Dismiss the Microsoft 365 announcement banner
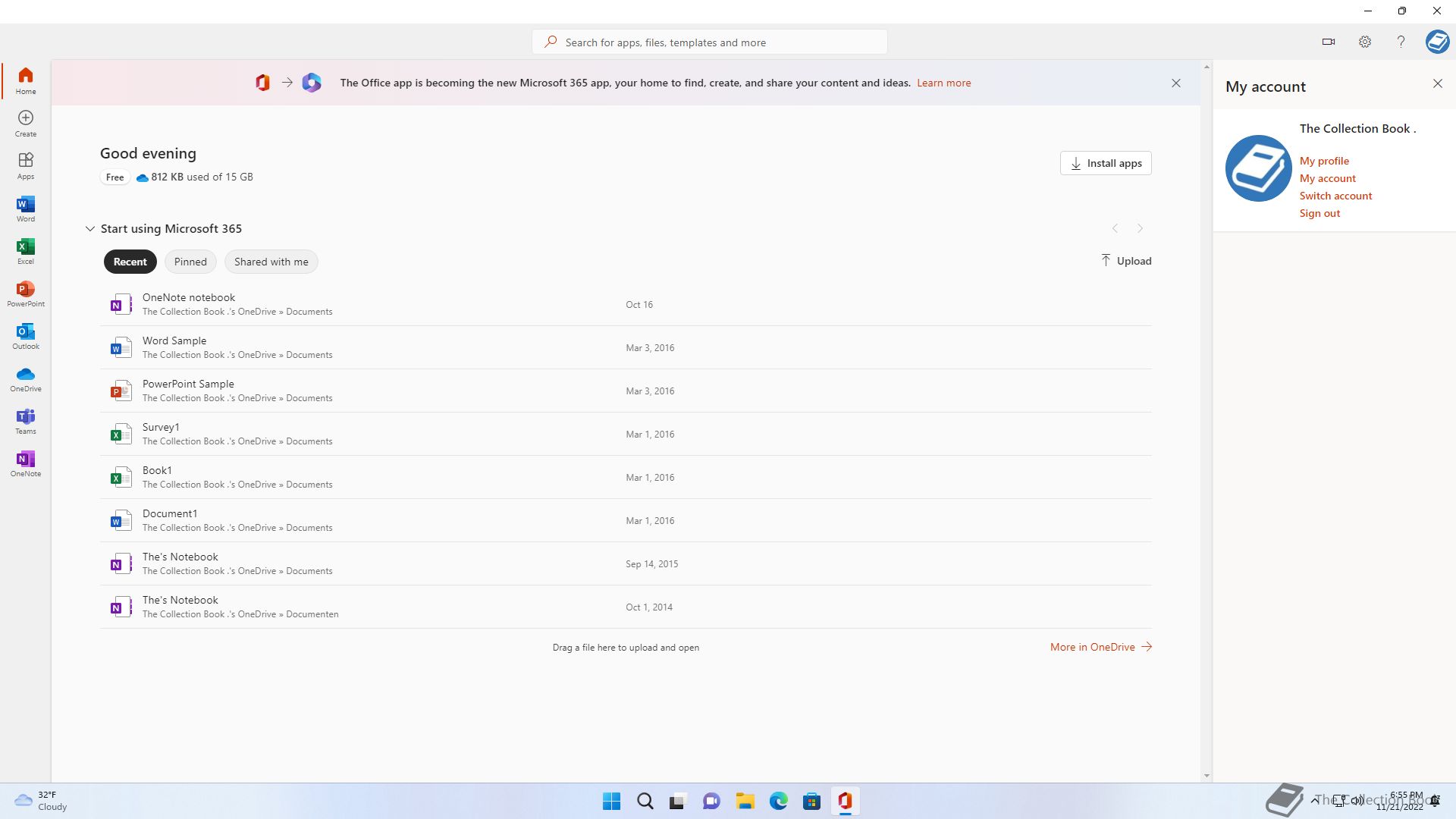This screenshot has width=1456, height=819. click(x=1176, y=83)
